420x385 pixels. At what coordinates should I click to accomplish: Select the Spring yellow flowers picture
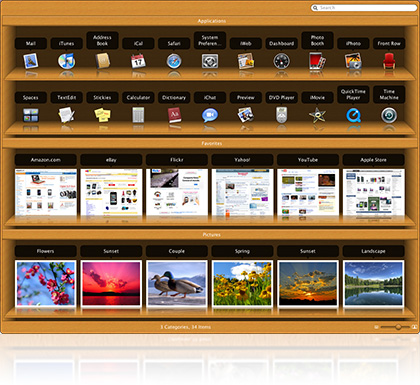pyautogui.click(x=242, y=284)
